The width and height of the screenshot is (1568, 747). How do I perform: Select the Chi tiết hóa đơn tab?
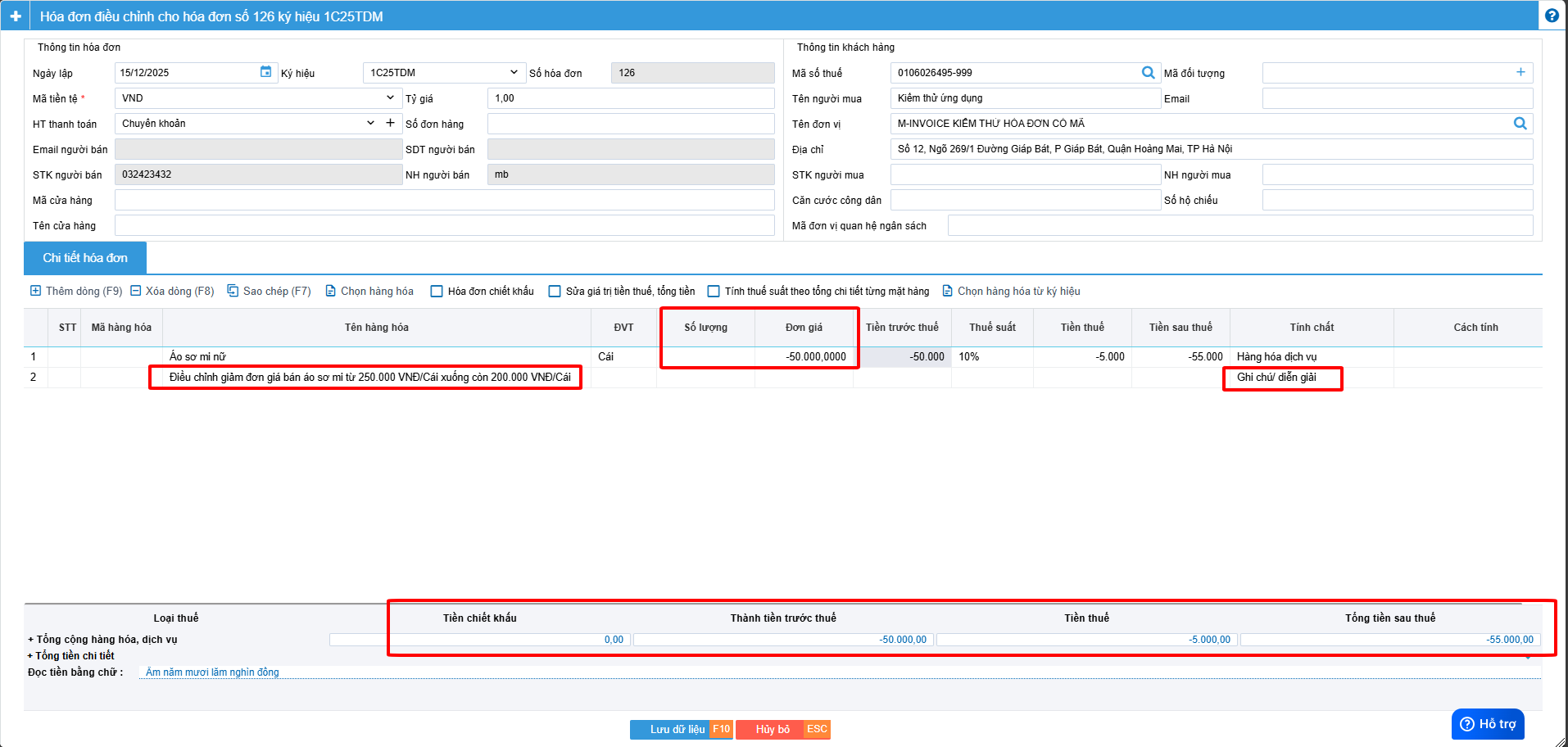[85, 258]
